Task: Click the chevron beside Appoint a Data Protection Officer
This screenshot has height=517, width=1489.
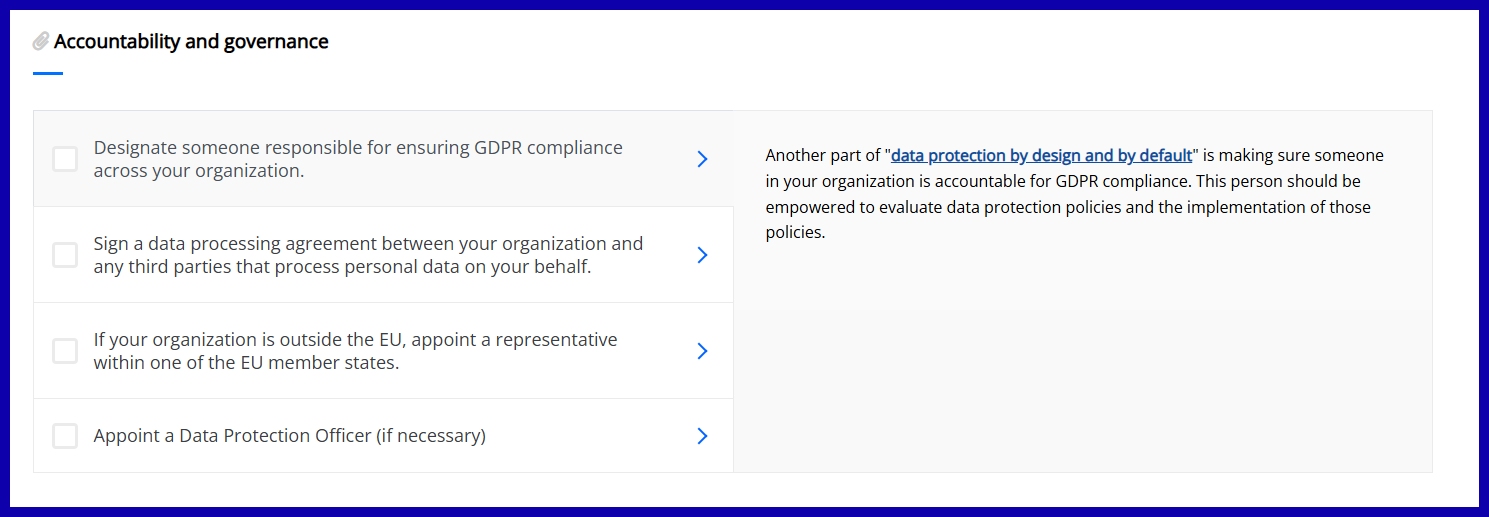Action: [x=702, y=436]
